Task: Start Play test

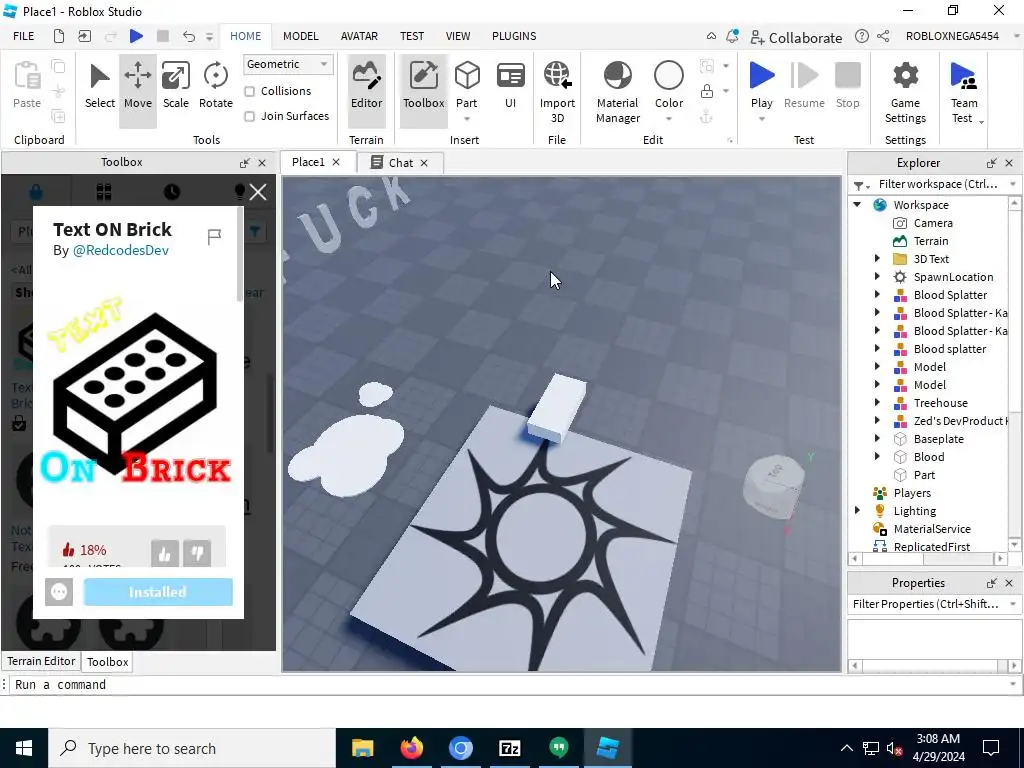Action: pyautogui.click(x=761, y=84)
